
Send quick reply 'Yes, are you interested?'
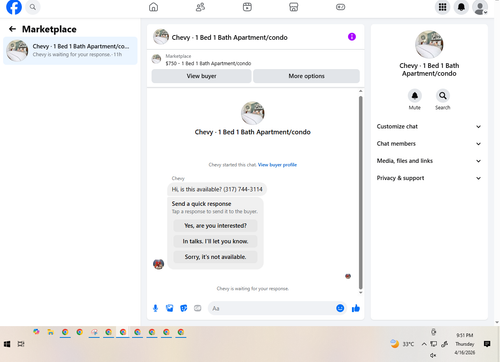[x=215, y=226]
